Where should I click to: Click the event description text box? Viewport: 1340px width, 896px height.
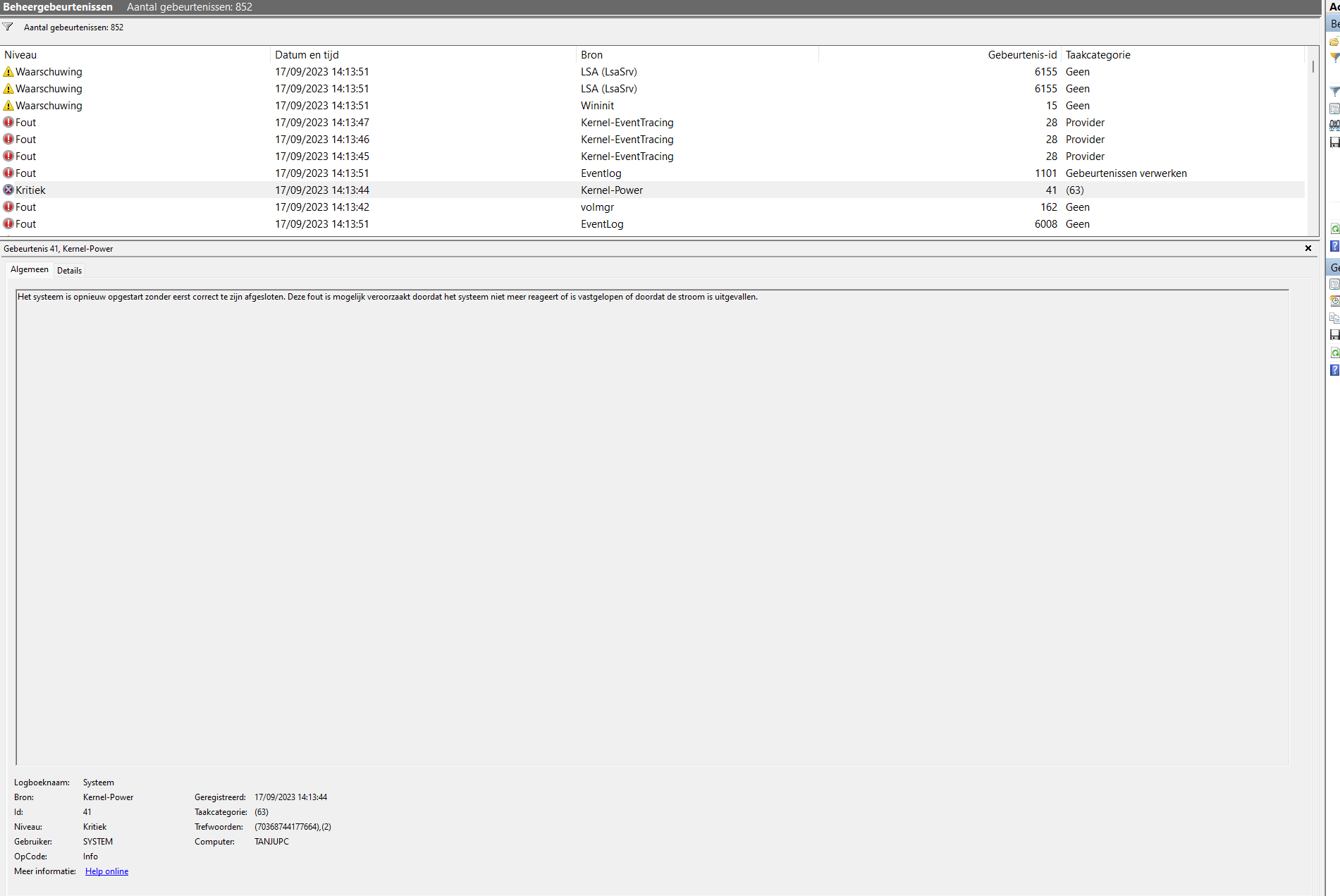(652, 527)
